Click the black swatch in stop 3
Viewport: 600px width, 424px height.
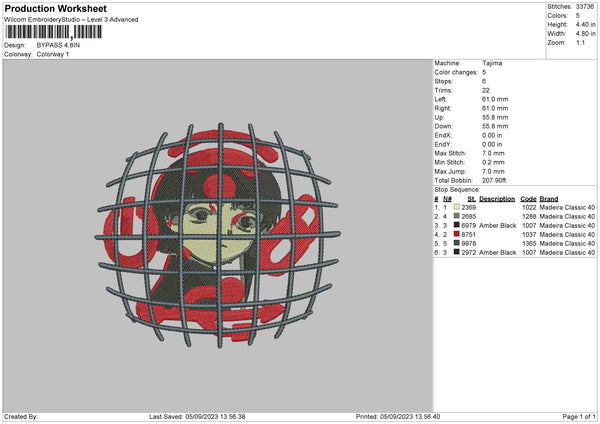click(456, 225)
